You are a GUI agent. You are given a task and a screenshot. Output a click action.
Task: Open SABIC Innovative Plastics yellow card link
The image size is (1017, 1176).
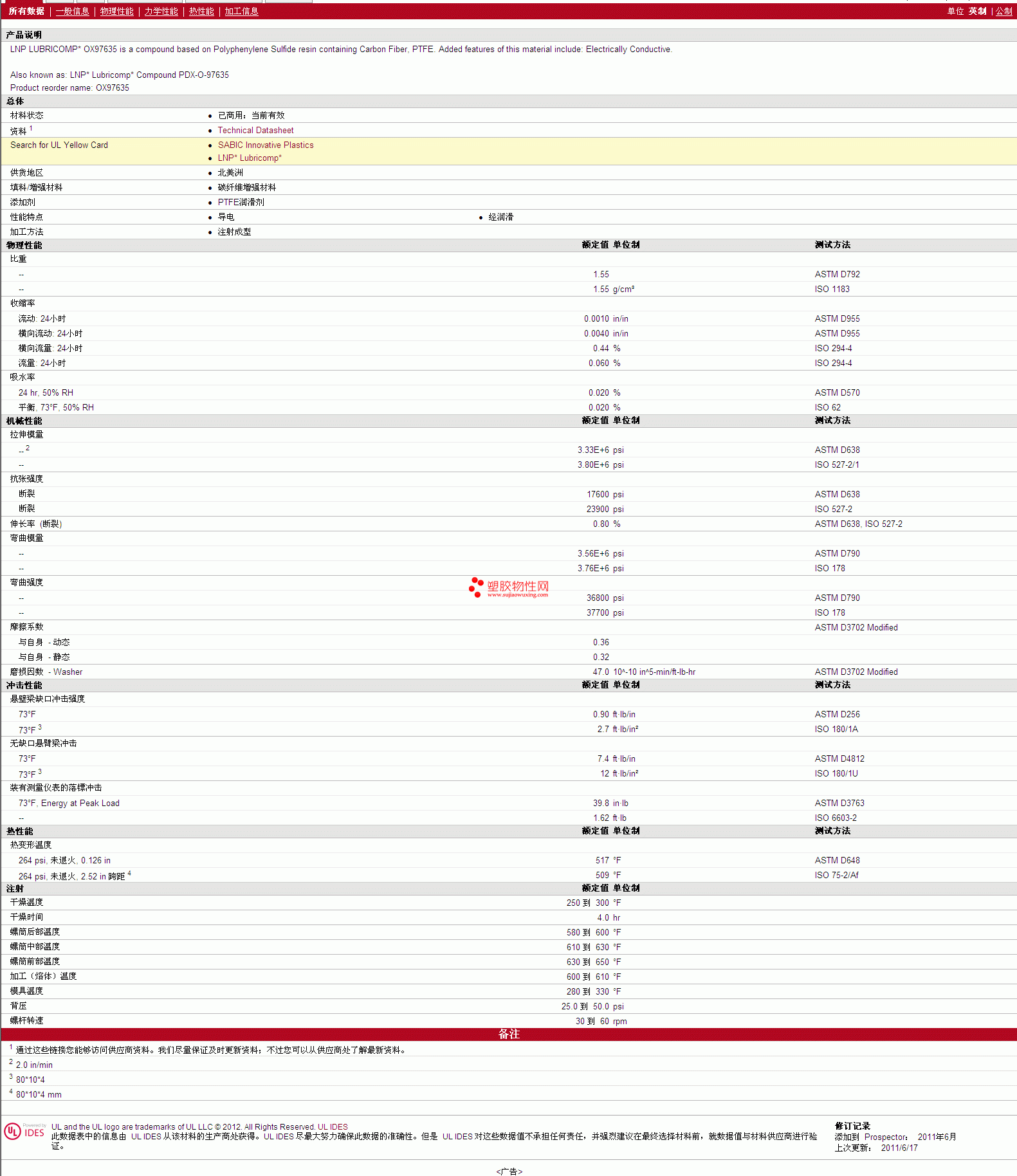click(x=266, y=145)
